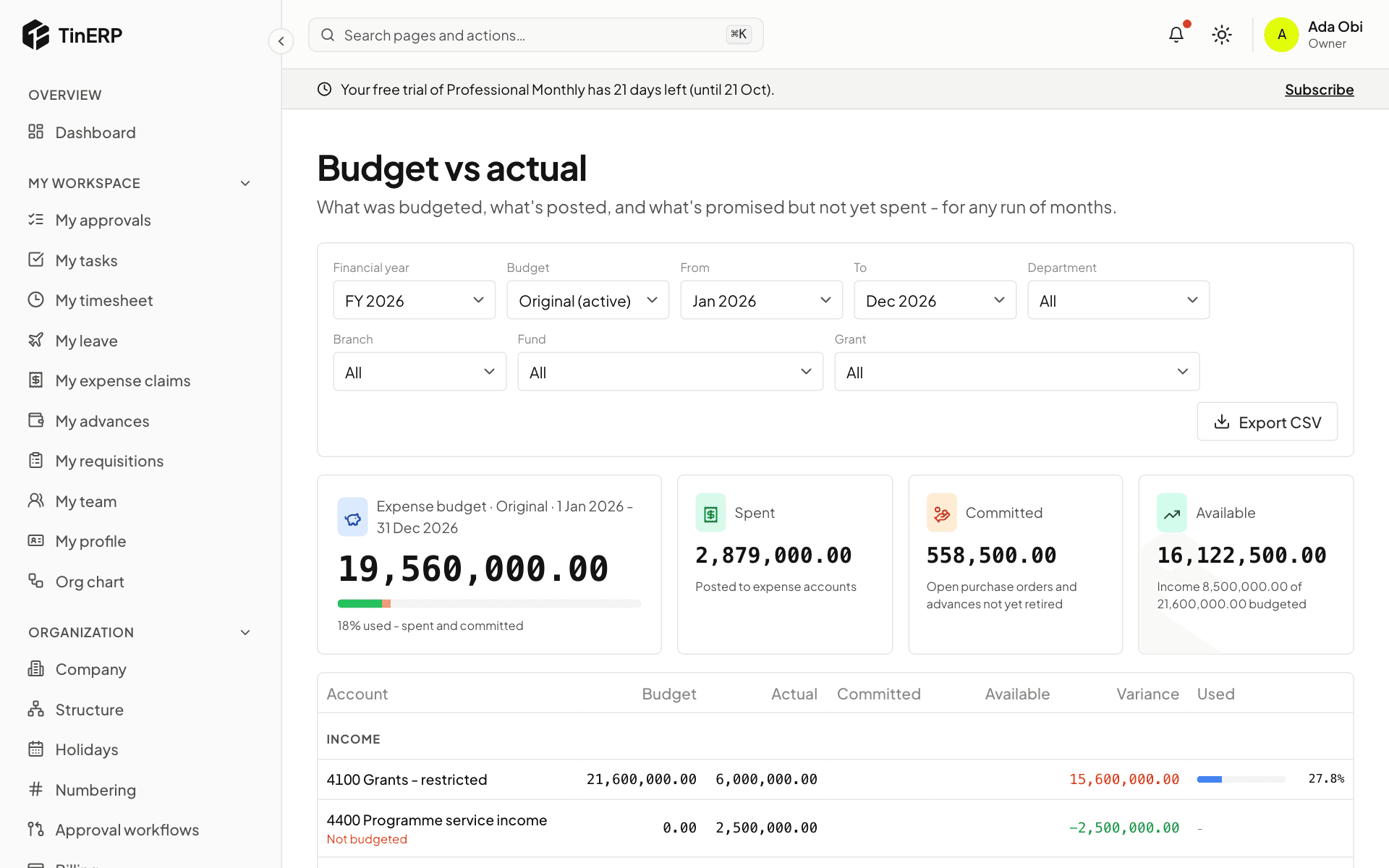Focus the Search pages and actions field
The height and width of the screenshot is (868, 1389).
(535, 35)
